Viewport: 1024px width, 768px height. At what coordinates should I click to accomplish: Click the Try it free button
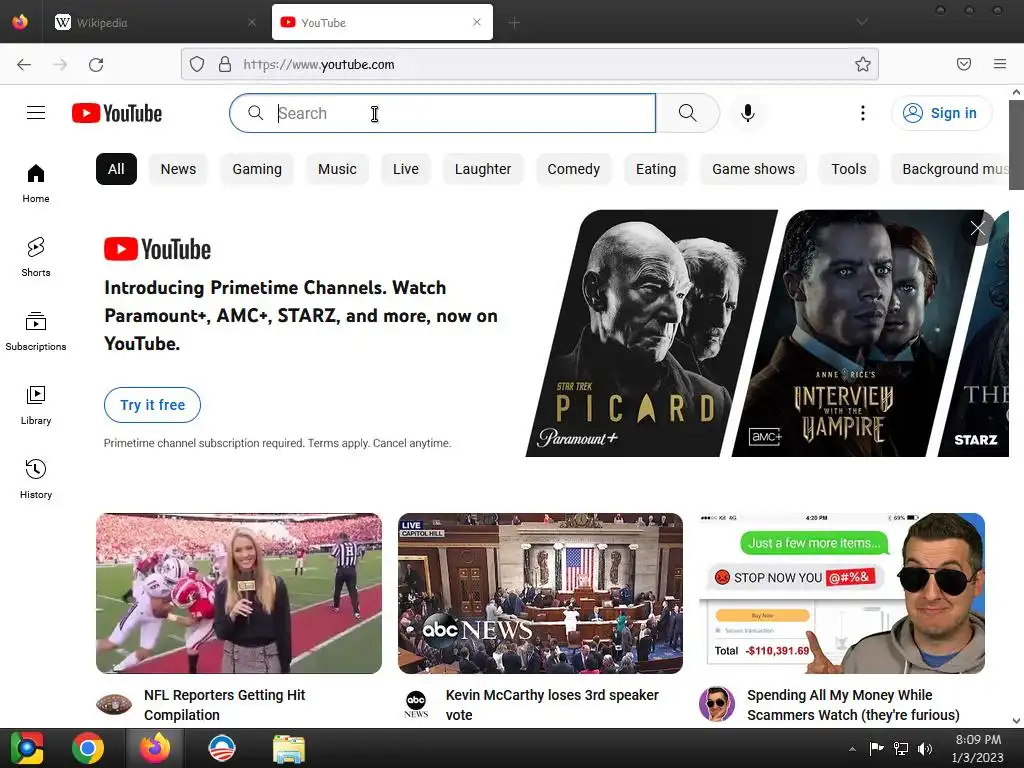(152, 405)
